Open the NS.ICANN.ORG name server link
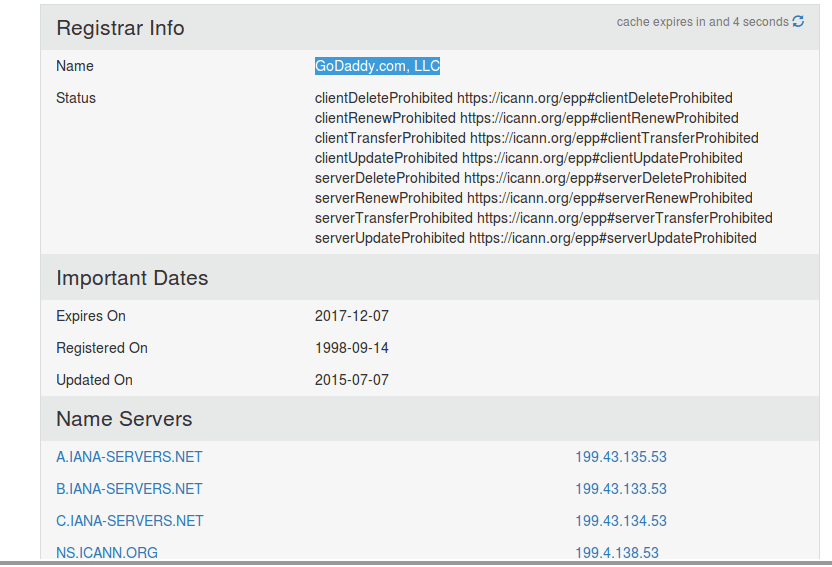The image size is (832, 567). pyautogui.click(x=107, y=553)
